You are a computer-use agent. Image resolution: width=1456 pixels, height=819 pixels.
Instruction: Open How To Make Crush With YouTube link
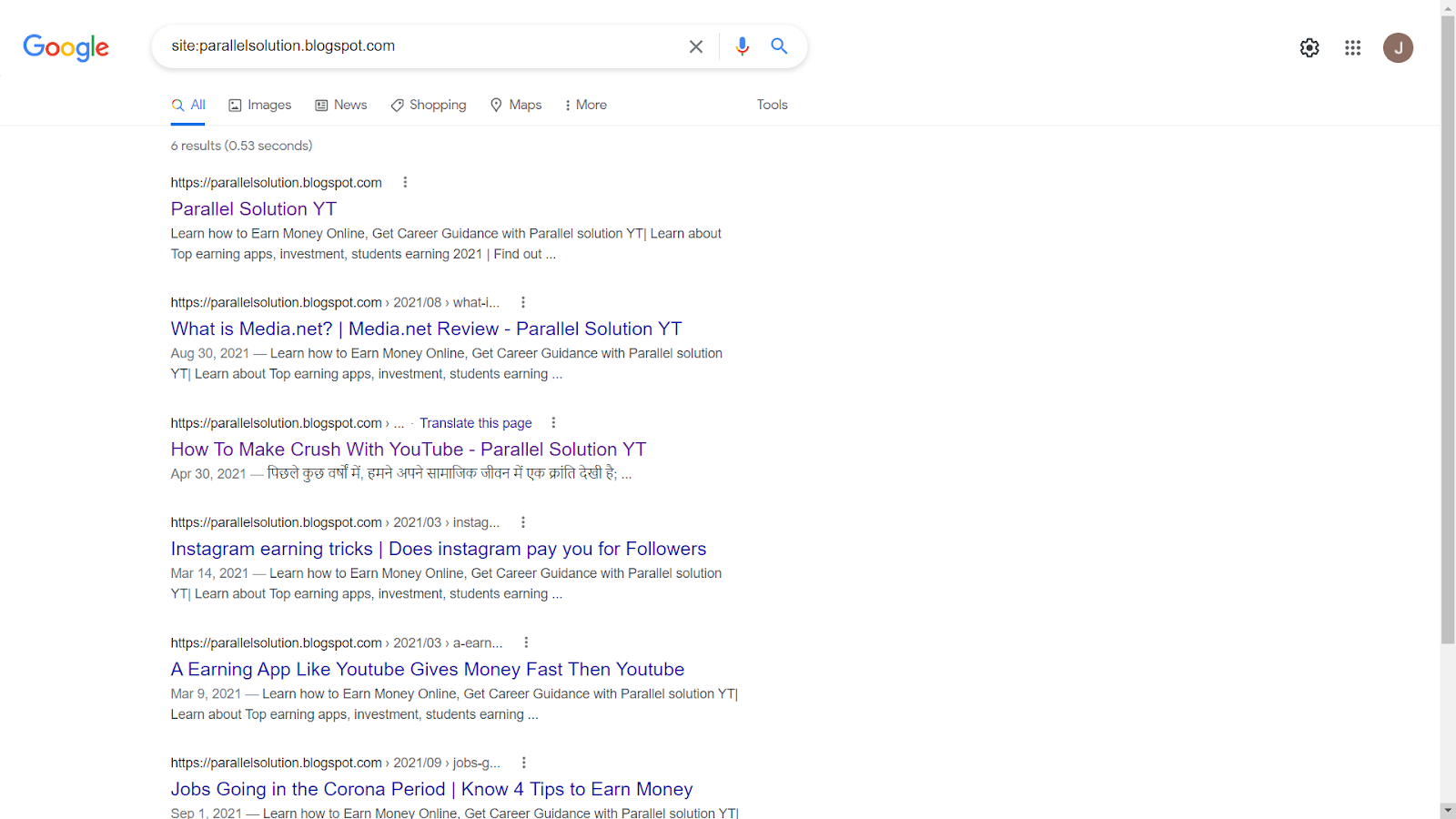[x=409, y=449]
